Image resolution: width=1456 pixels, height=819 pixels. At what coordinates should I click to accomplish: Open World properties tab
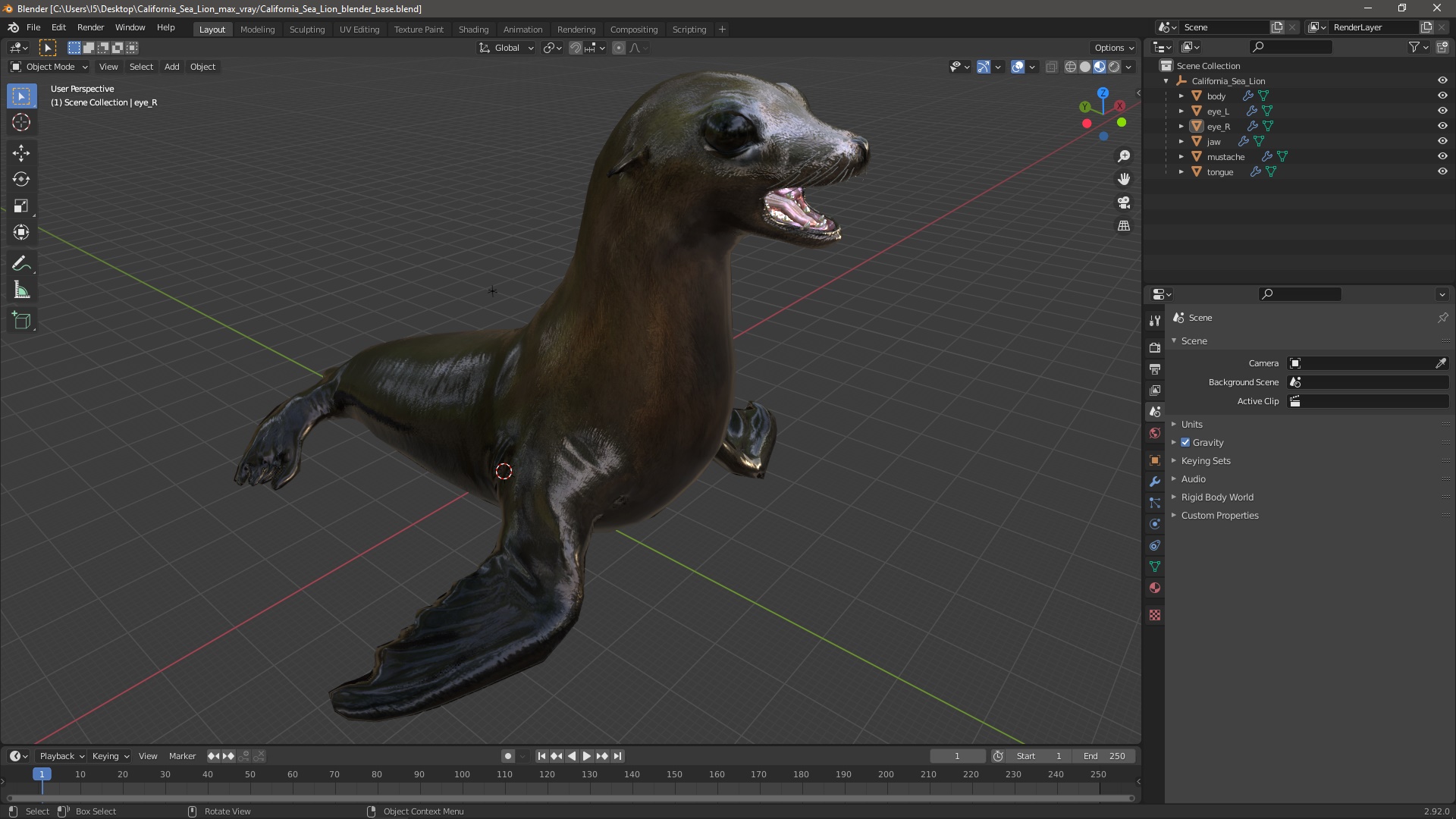pos(1155,433)
